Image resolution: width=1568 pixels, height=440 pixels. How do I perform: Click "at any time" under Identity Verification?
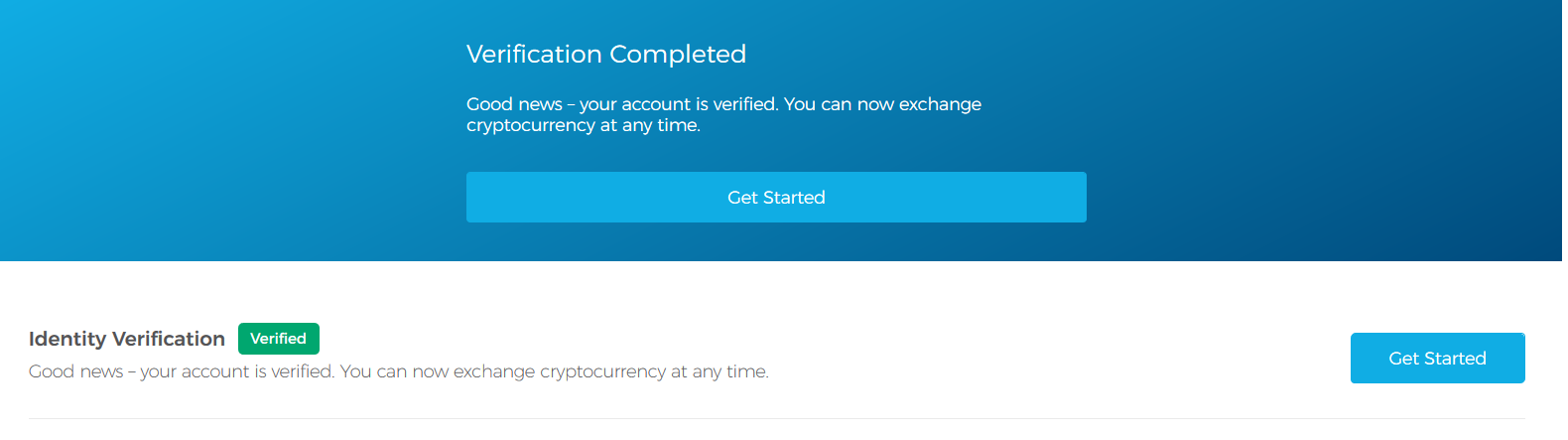[719, 371]
